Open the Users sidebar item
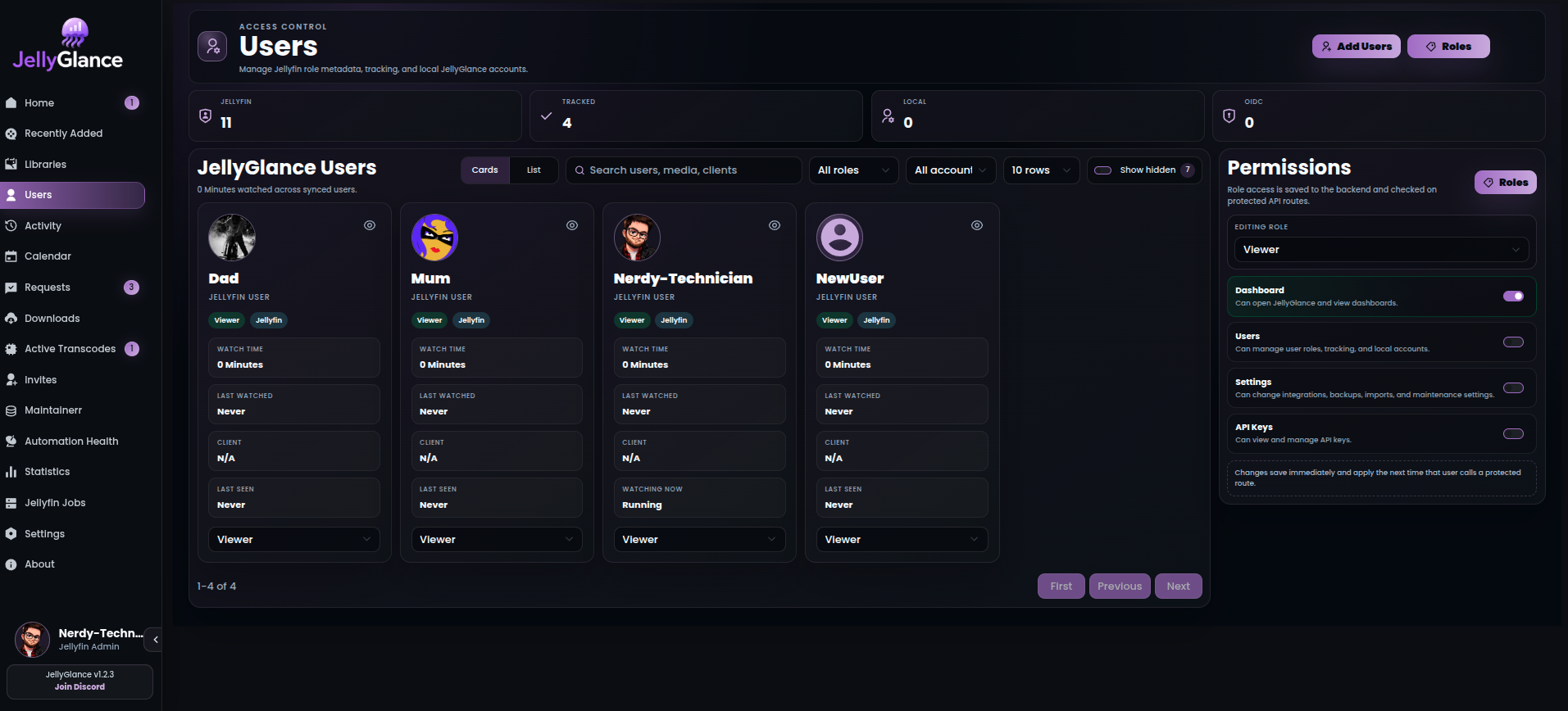The width and height of the screenshot is (1568, 711). click(x=72, y=195)
